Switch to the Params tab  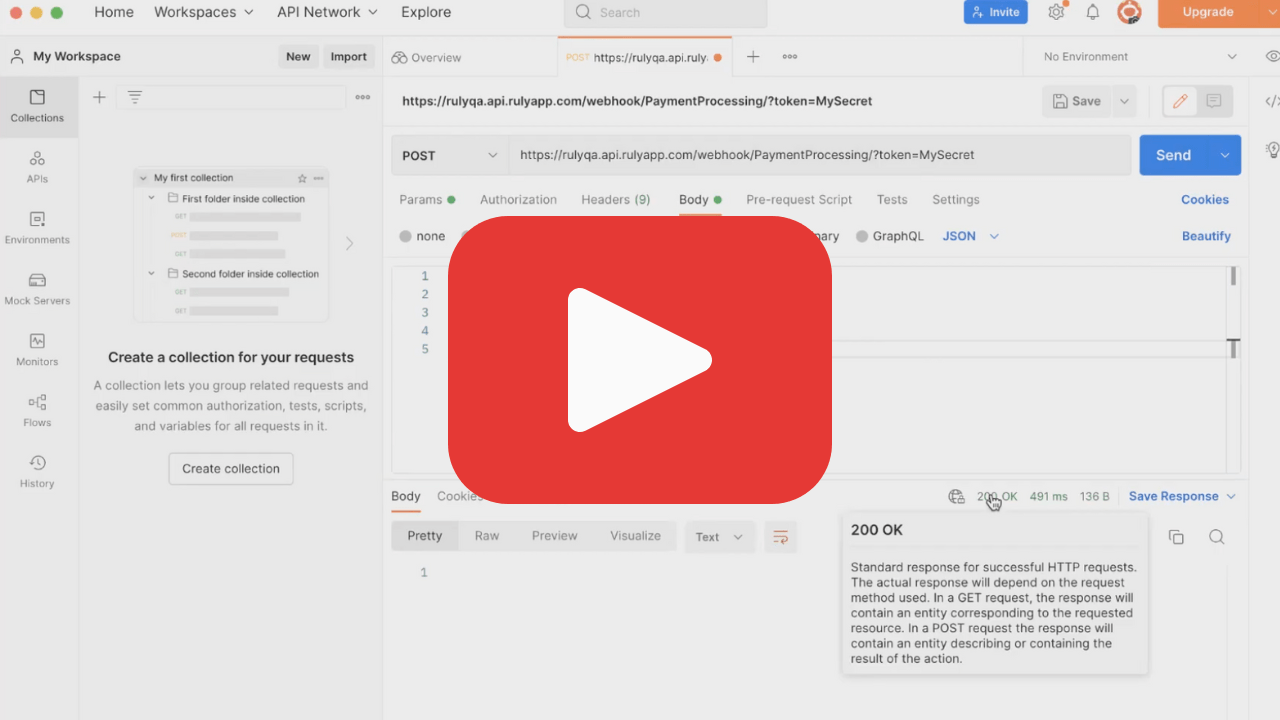(x=427, y=199)
